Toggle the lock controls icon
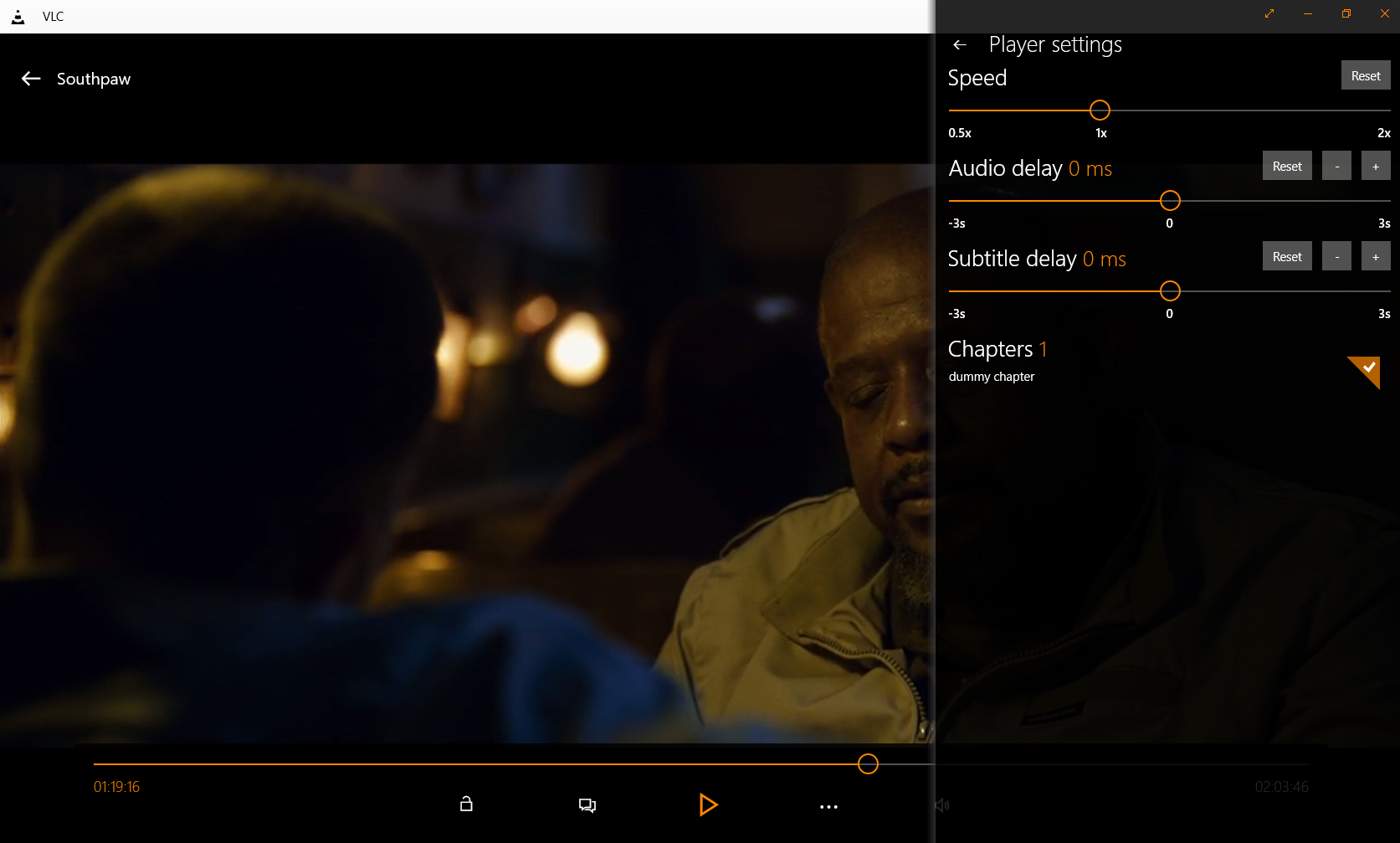The width and height of the screenshot is (1400, 843). 466,804
